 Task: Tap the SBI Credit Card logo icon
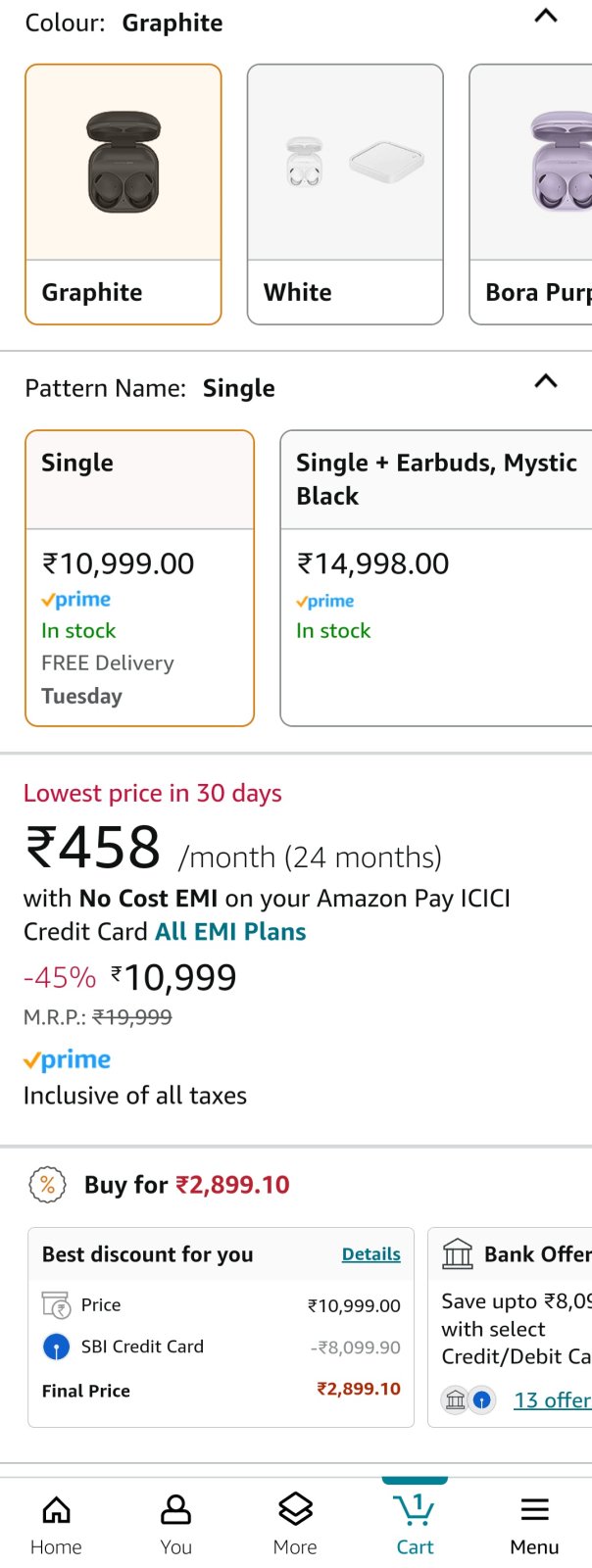pos(56,1347)
